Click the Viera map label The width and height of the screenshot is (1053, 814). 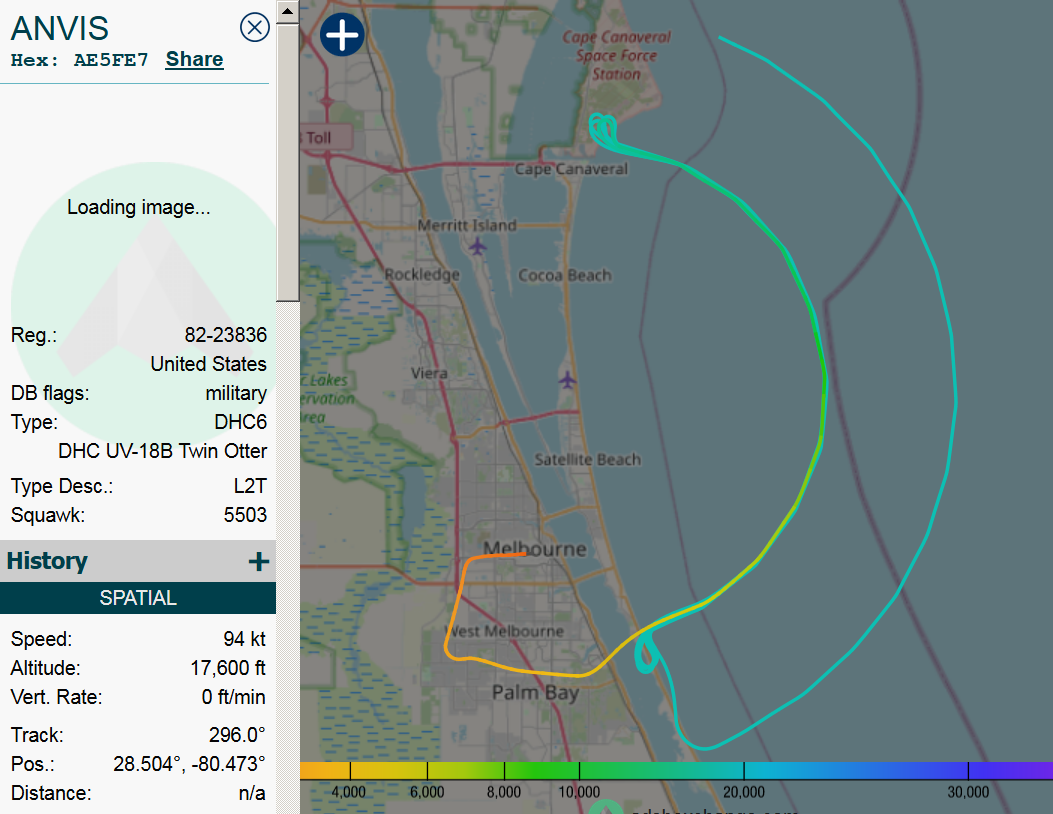coord(429,373)
